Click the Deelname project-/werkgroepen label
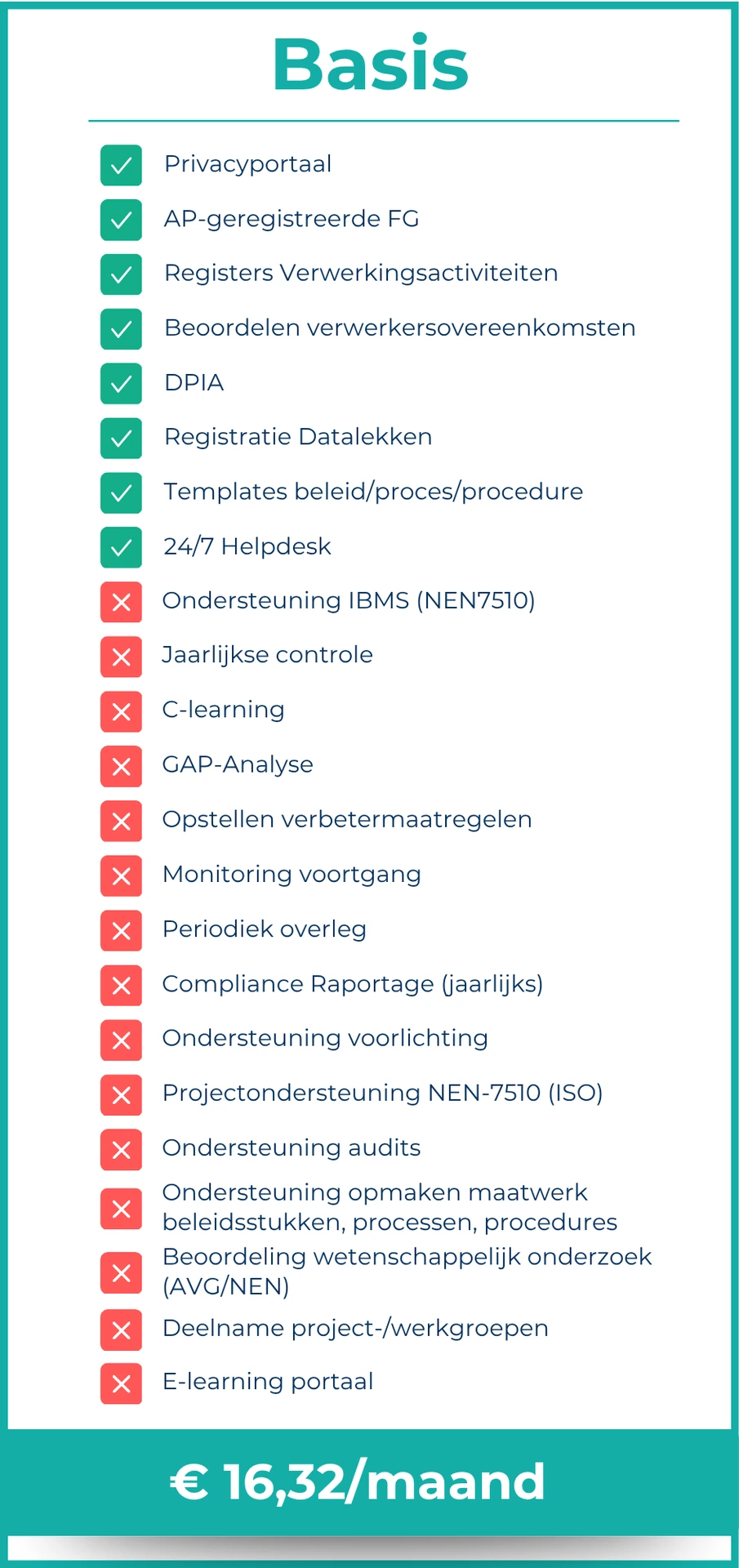The height and width of the screenshot is (1568, 739). [355, 1329]
